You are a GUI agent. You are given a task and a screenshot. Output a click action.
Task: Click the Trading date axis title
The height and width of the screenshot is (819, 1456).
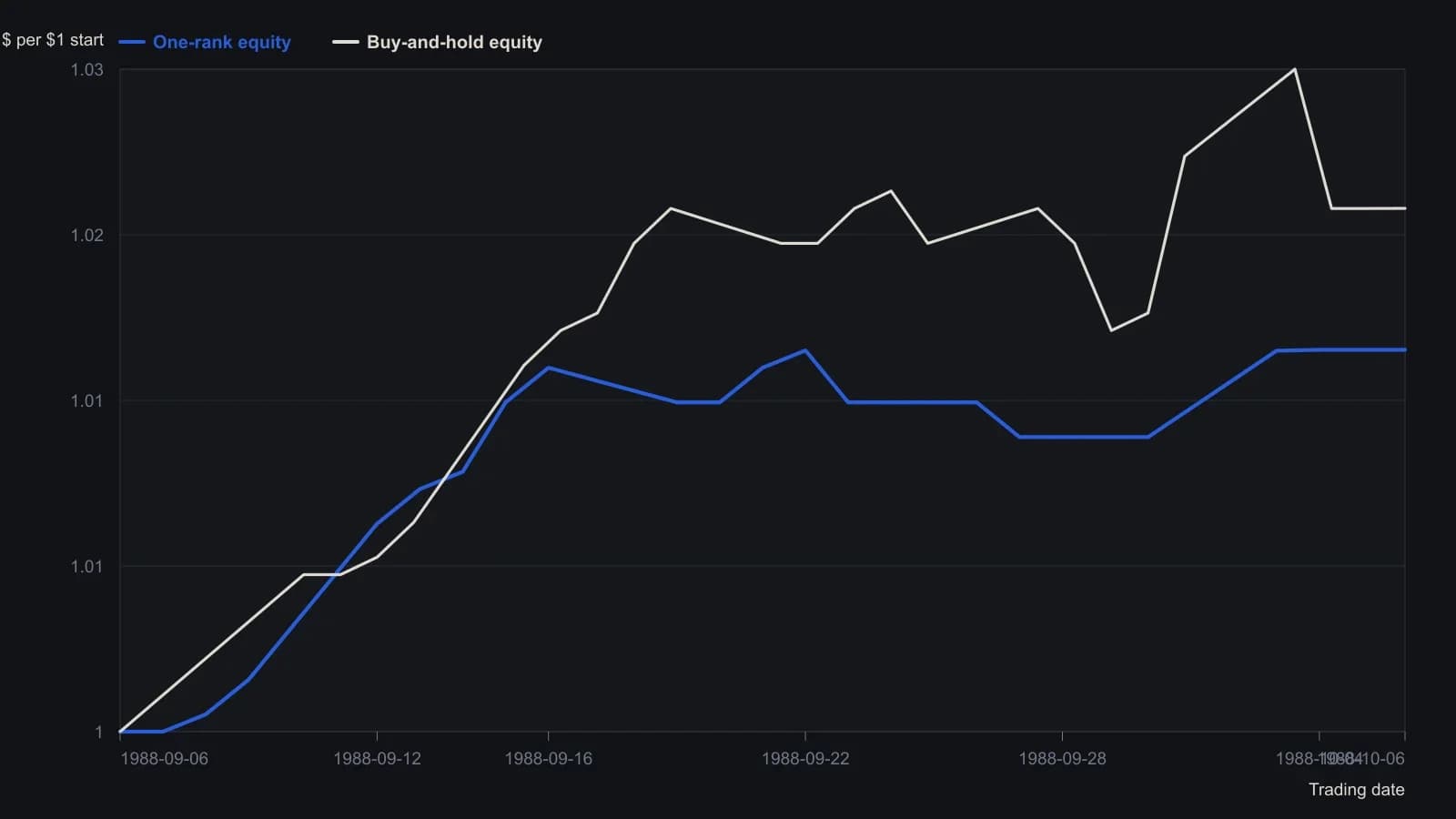coord(1356,790)
